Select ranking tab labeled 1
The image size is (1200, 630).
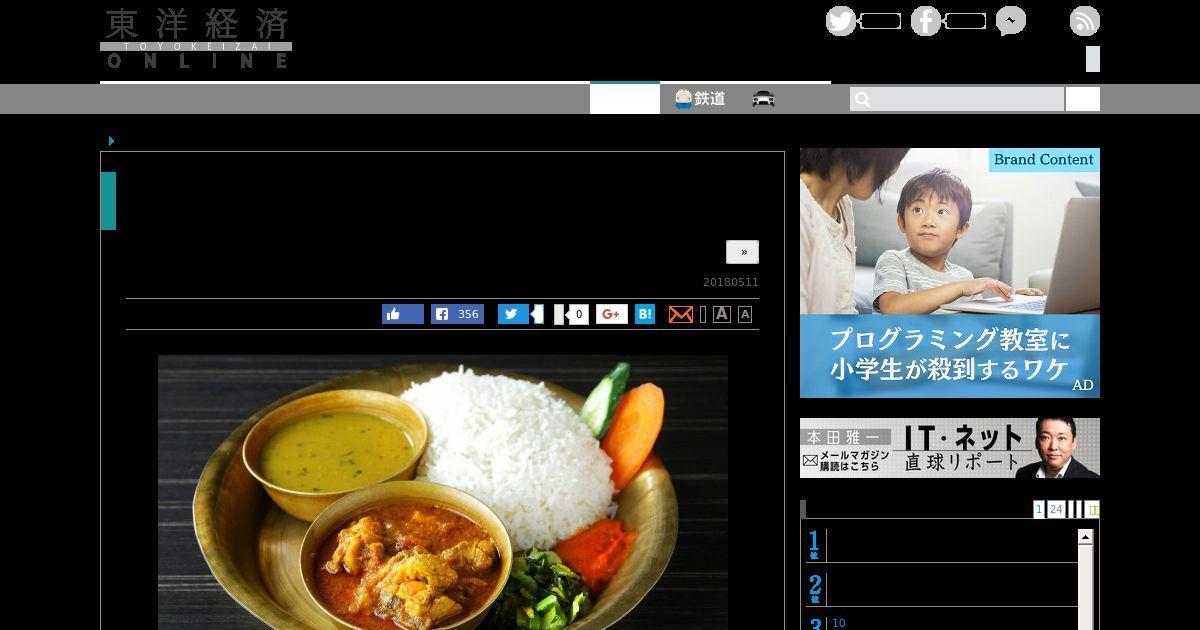(x=1039, y=509)
